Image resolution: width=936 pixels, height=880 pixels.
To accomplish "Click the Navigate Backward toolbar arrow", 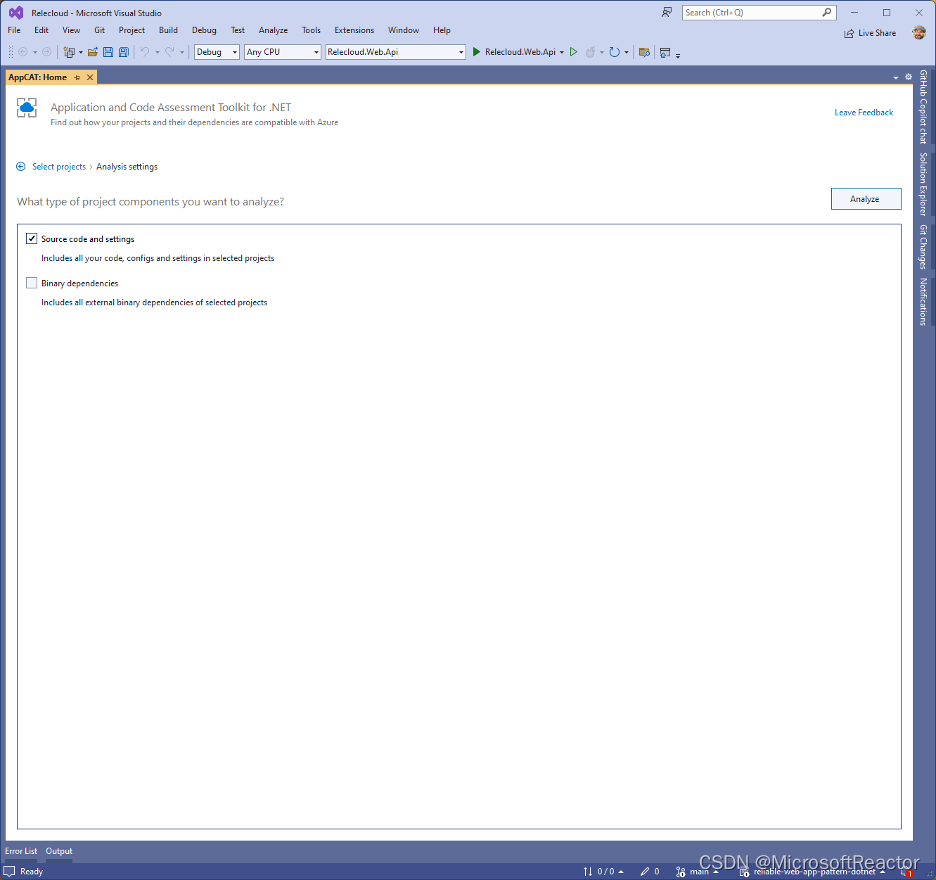I will point(23,52).
